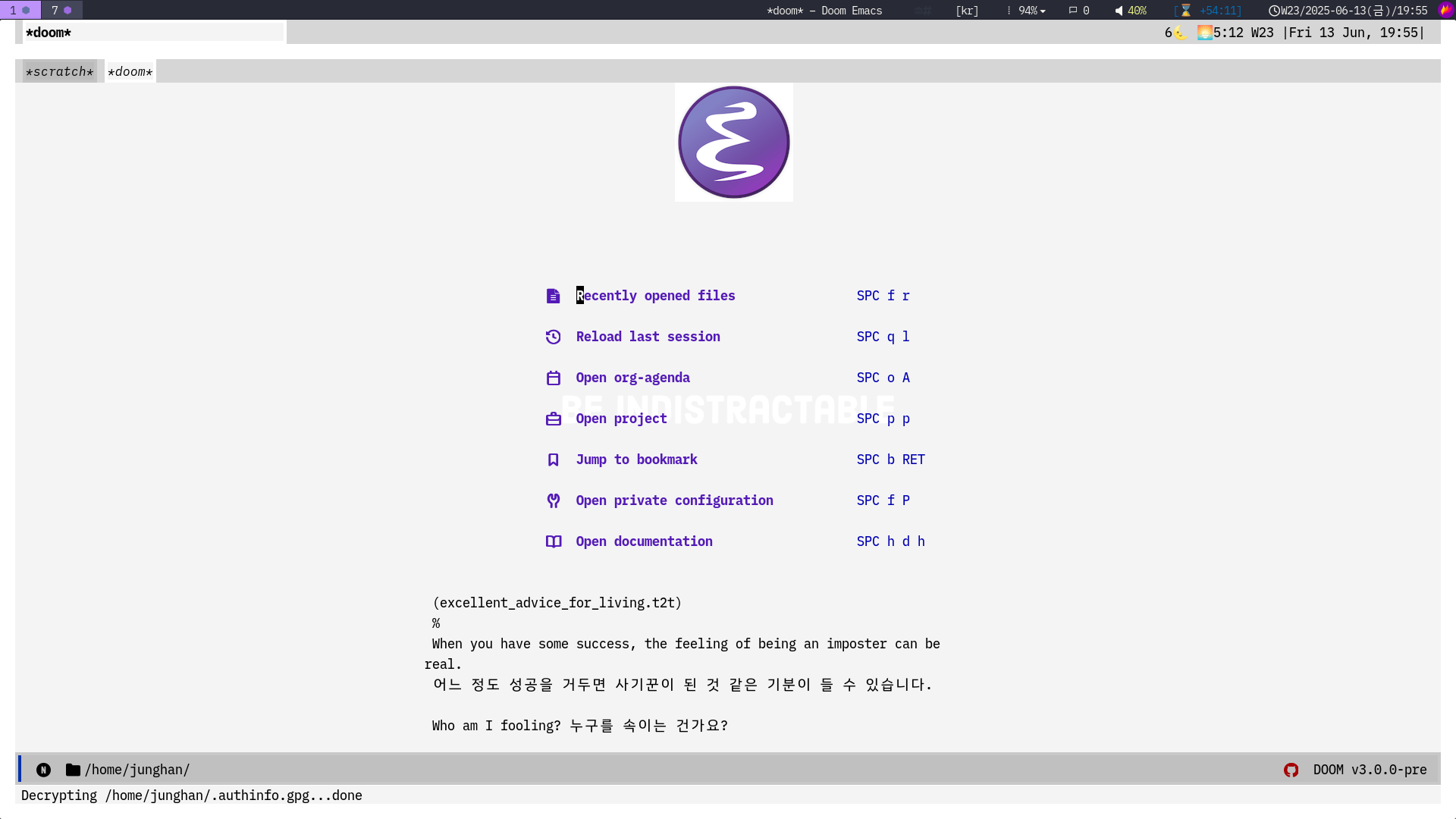The width and height of the screenshot is (1456, 819).
Task: Click Open documentation link
Action: [644, 541]
